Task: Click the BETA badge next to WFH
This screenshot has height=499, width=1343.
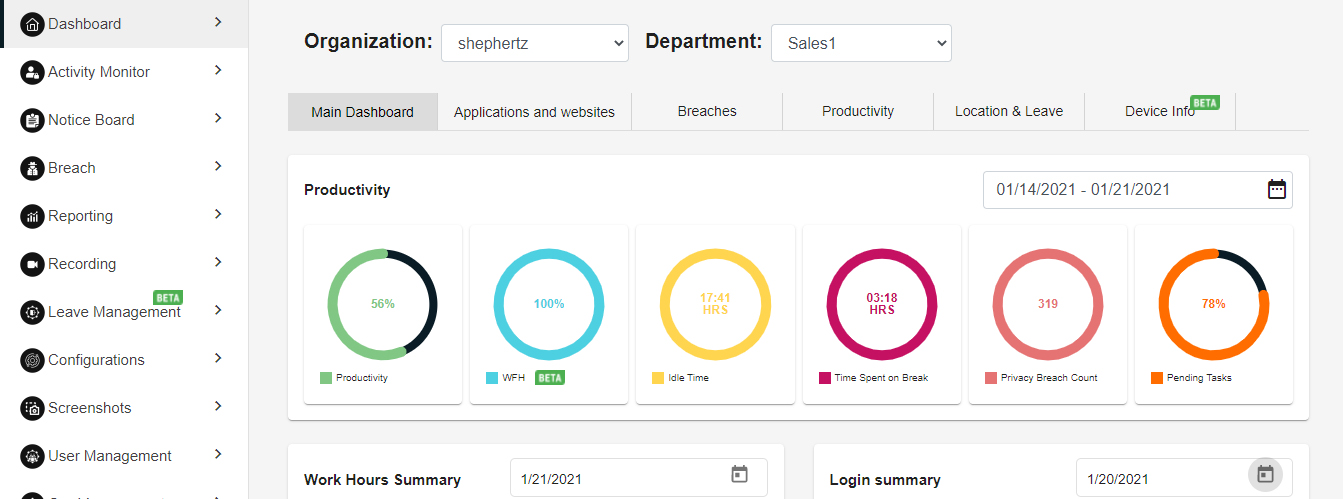Action: pyautogui.click(x=549, y=378)
